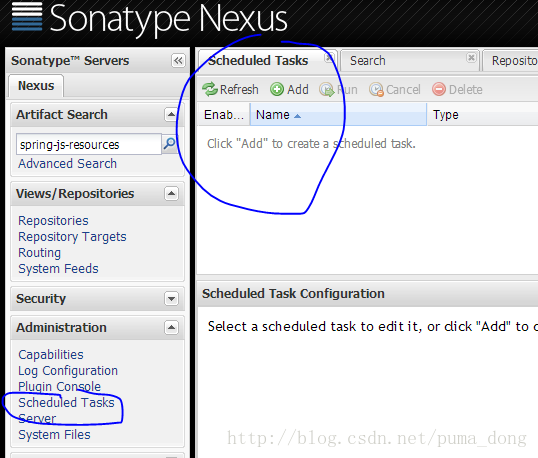Close the Search tab

click(471, 57)
